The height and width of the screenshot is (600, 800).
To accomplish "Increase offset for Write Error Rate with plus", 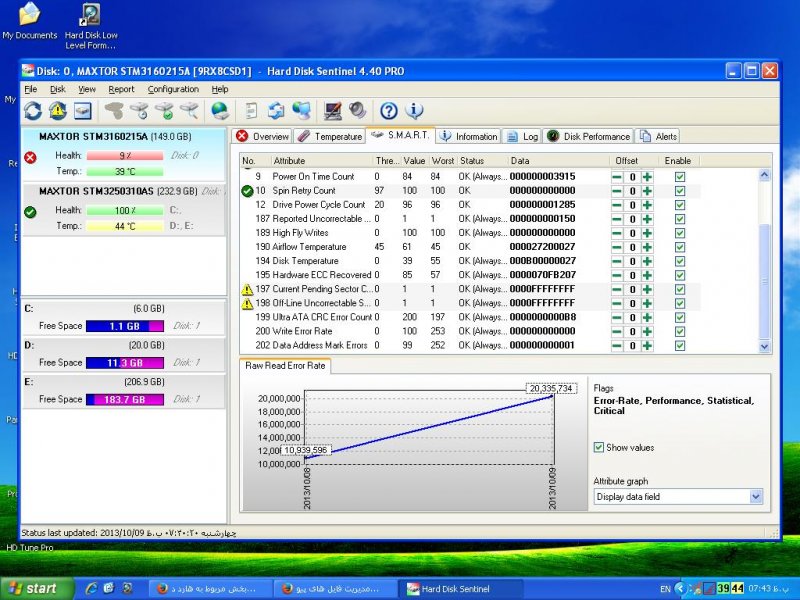I will 647,332.
